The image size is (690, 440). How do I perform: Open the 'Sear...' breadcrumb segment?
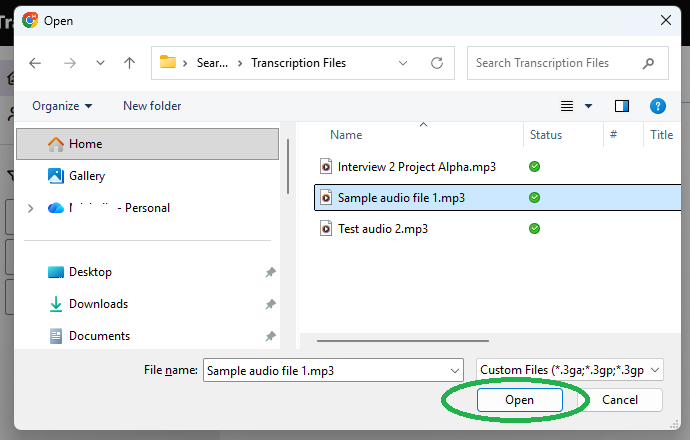coord(212,63)
